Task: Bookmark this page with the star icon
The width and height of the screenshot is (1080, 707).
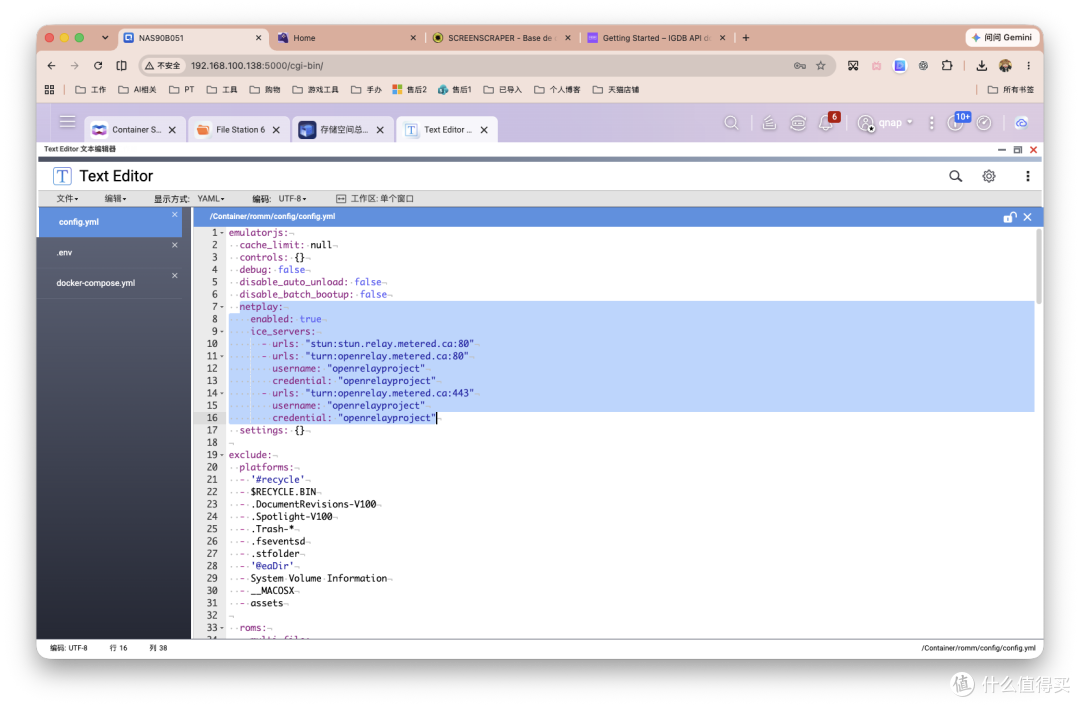Action: tap(820, 65)
